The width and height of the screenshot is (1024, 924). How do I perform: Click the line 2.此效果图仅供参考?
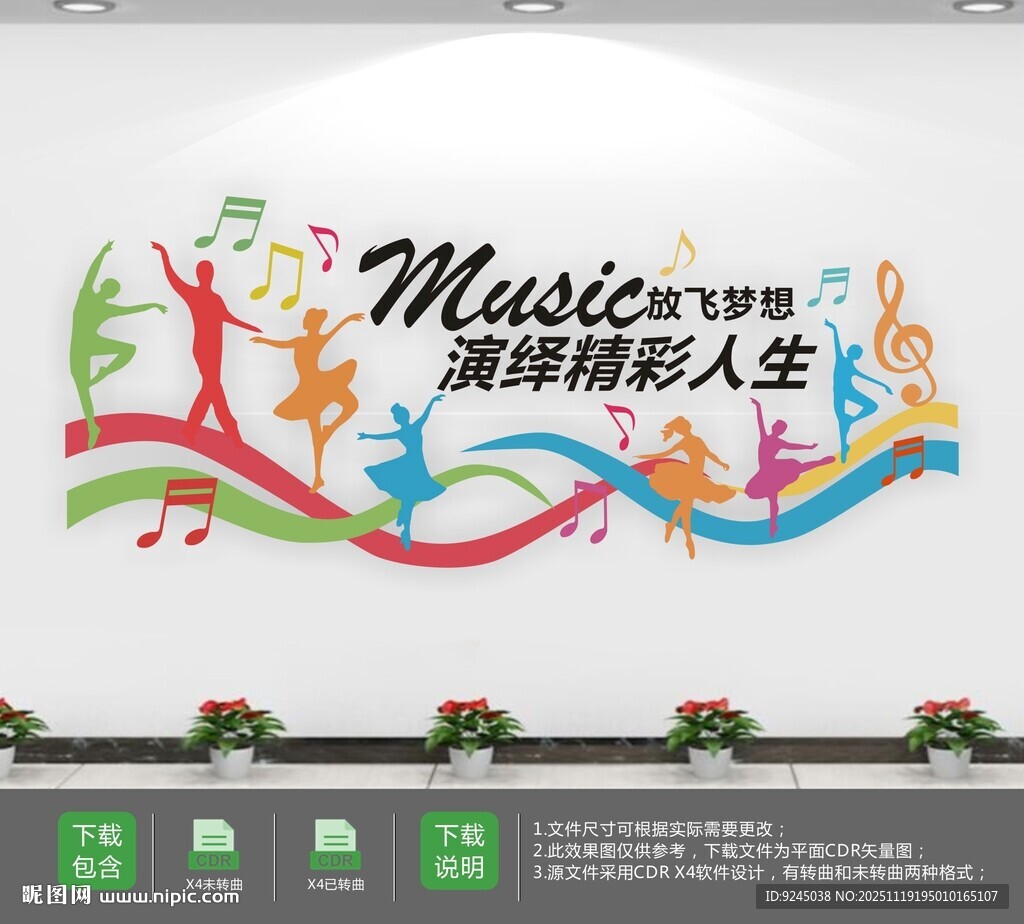pyautogui.click(x=729, y=851)
